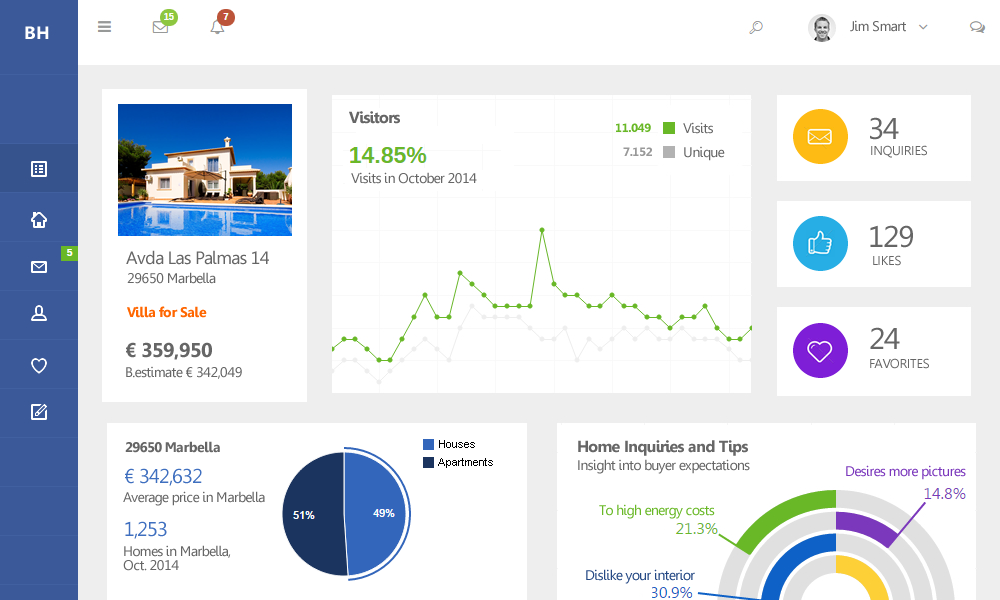Click the Desires more pictures label
1000x600 pixels.
pyautogui.click(x=905, y=471)
